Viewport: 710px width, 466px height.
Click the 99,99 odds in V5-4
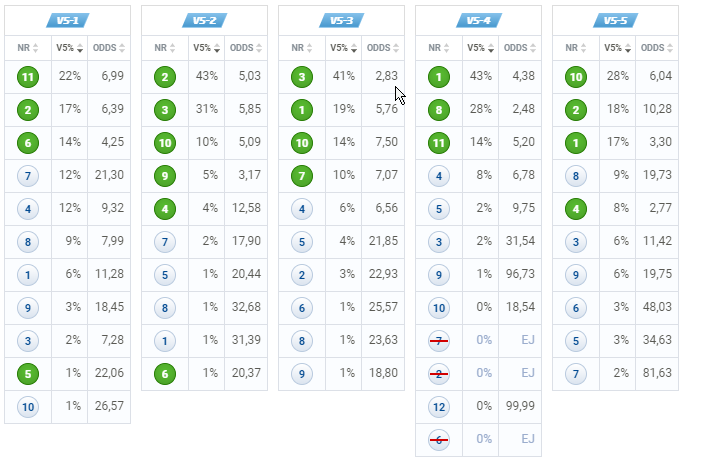click(x=520, y=406)
